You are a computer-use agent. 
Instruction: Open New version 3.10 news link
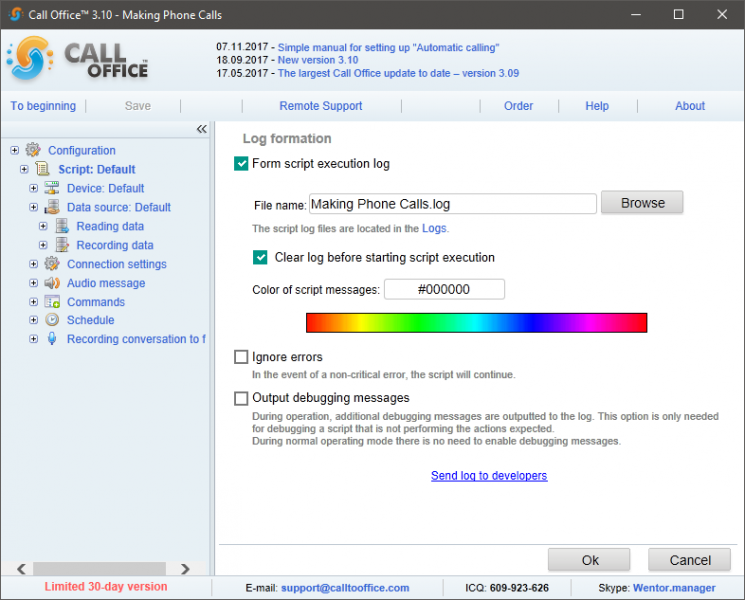(x=318, y=60)
